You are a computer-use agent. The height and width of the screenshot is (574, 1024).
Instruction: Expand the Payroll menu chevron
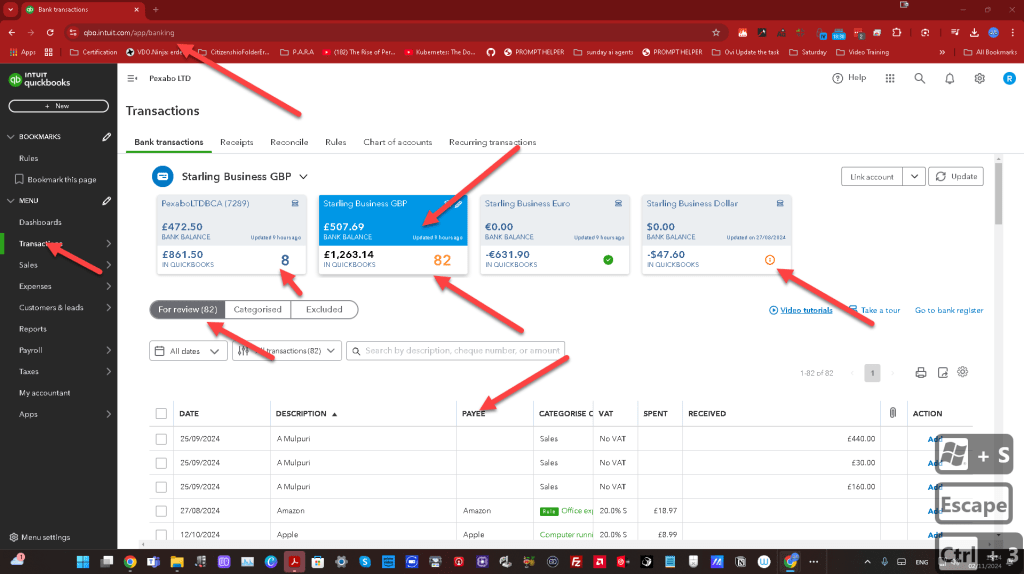tap(108, 350)
